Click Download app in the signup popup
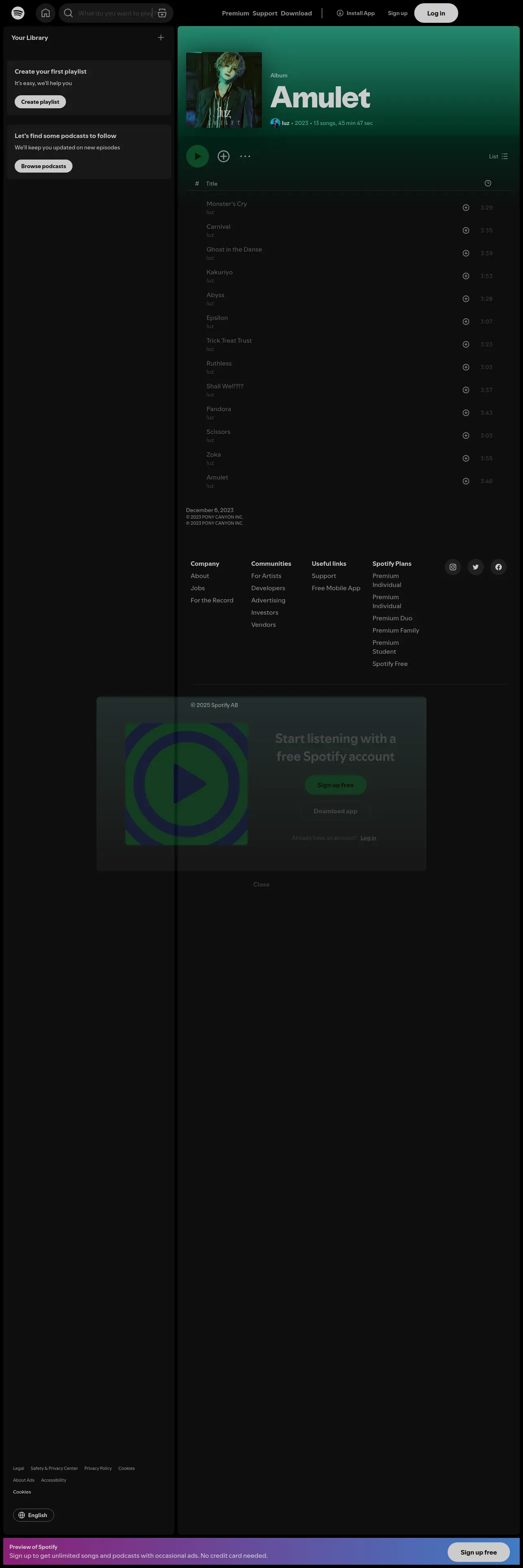The height and width of the screenshot is (1568, 523). [x=336, y=811]
